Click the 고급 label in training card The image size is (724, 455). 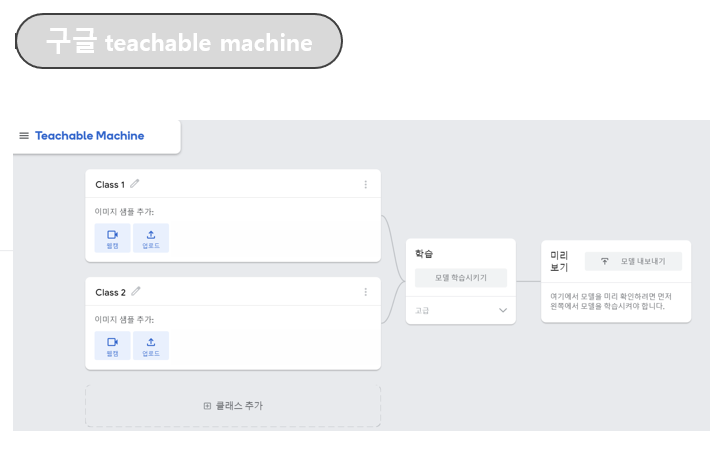[422, 310]
